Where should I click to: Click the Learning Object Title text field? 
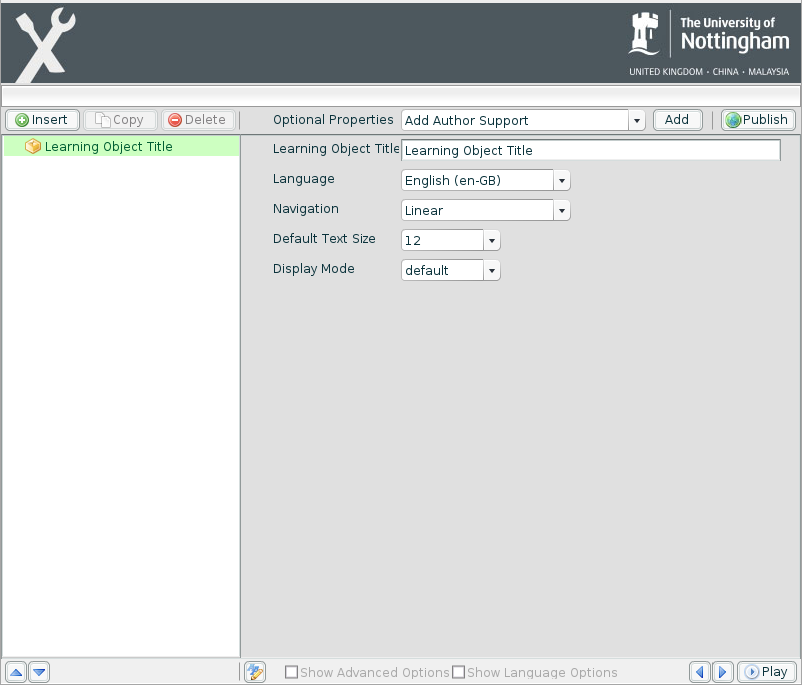pos(590,150)
